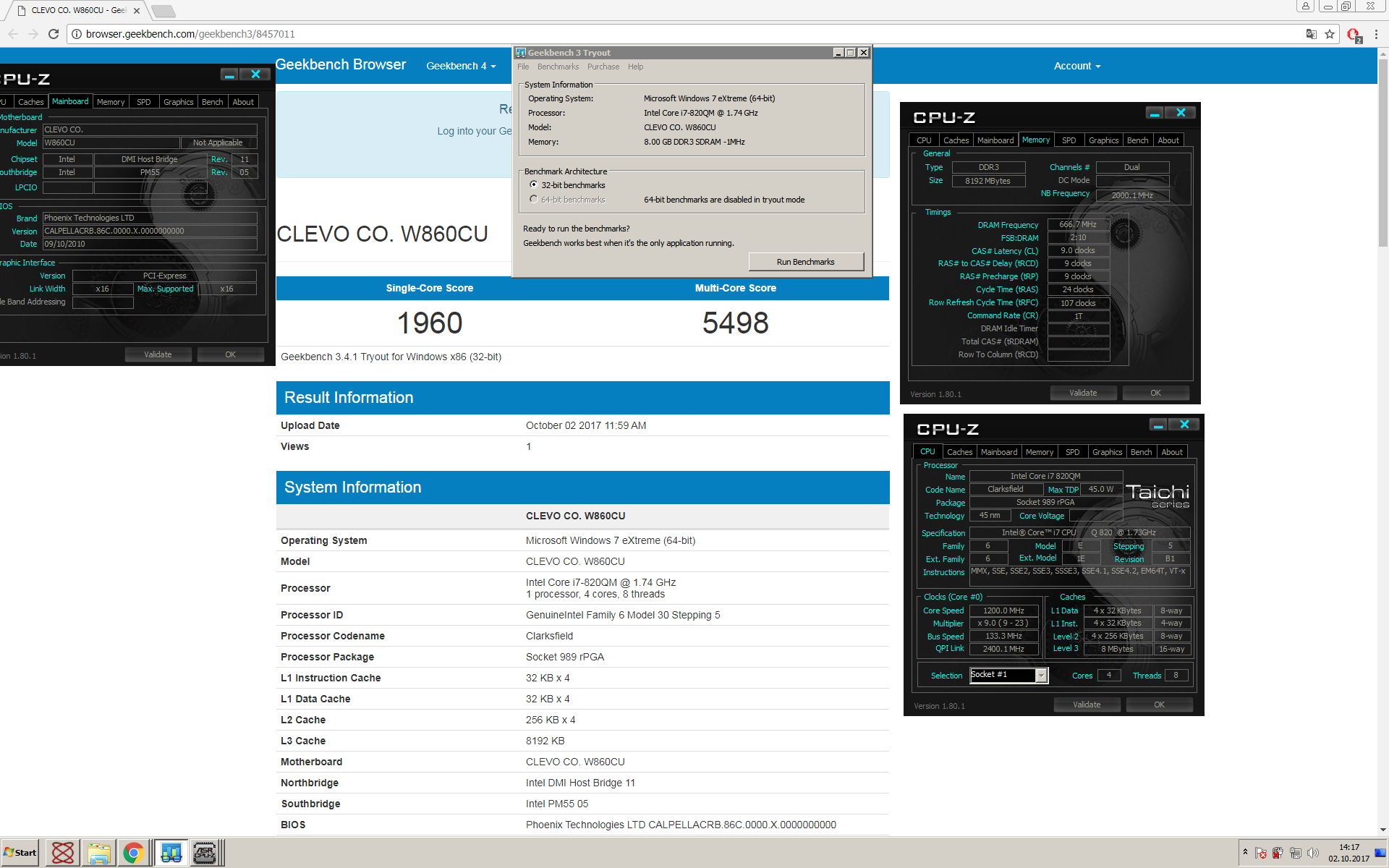1389x868 pixels.
Task: Open the AdBlock extension icon
Action: pyautogui.click(x=1354, y=35)
